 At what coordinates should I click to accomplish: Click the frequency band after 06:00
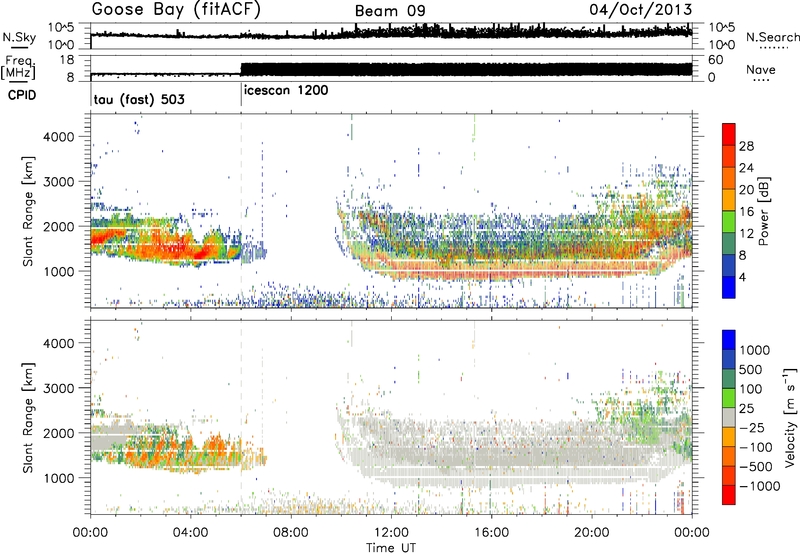466,69
